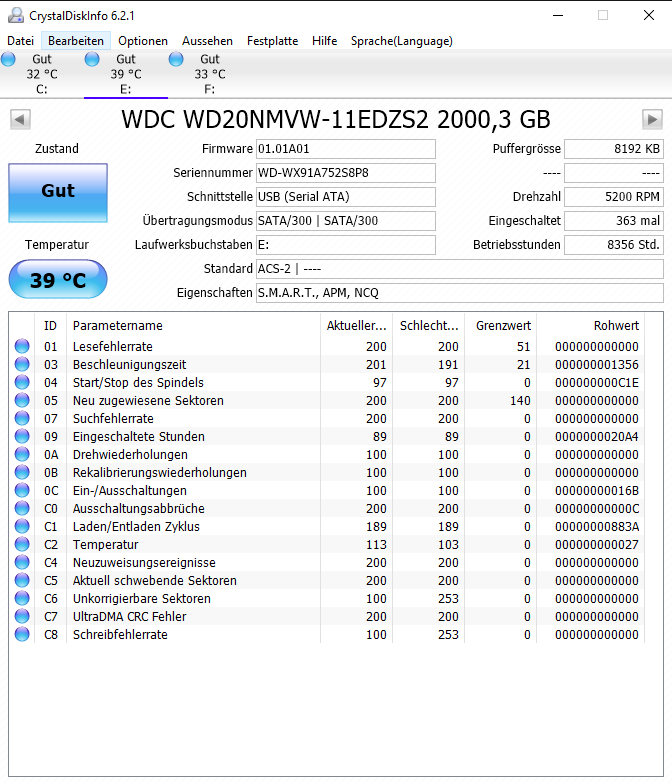Click the Puffergrösse value 8192 KB
The image size is (672, 783).
click(614, 149)
